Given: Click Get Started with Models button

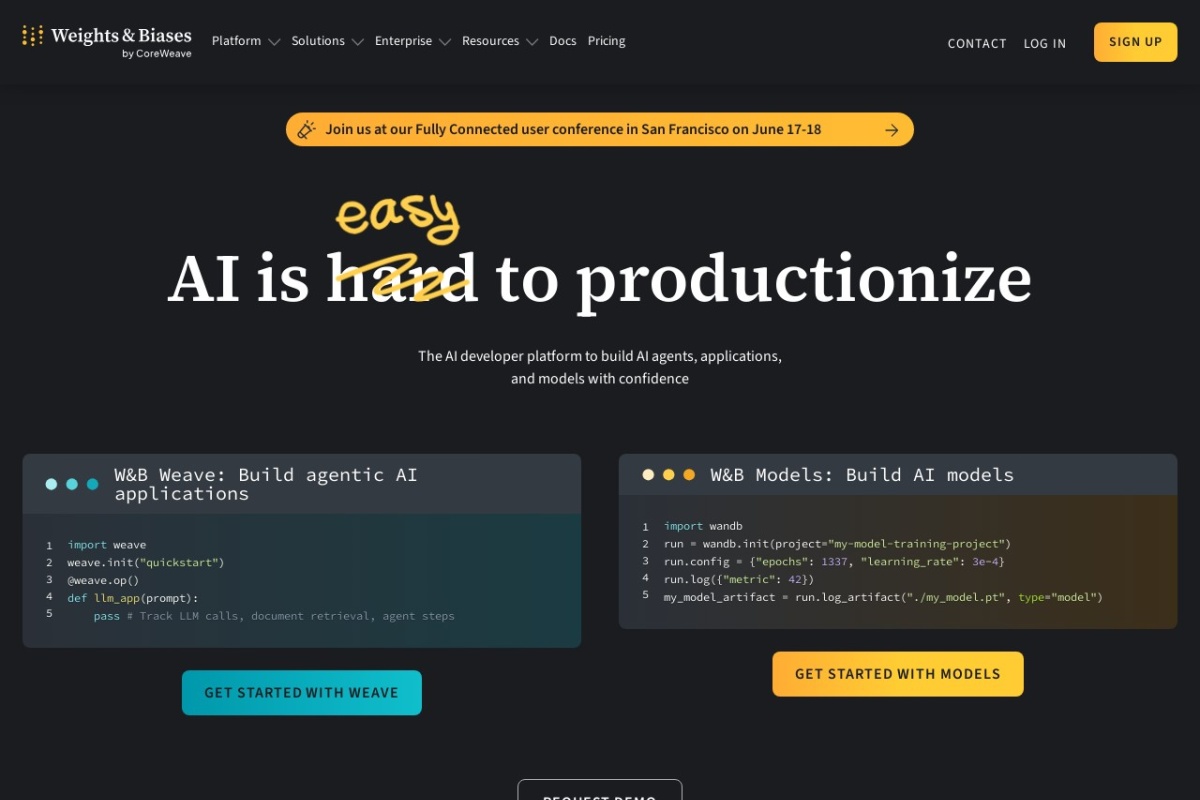Looking at the screenshot, I should pyautogui.click(x=898, y=674).
